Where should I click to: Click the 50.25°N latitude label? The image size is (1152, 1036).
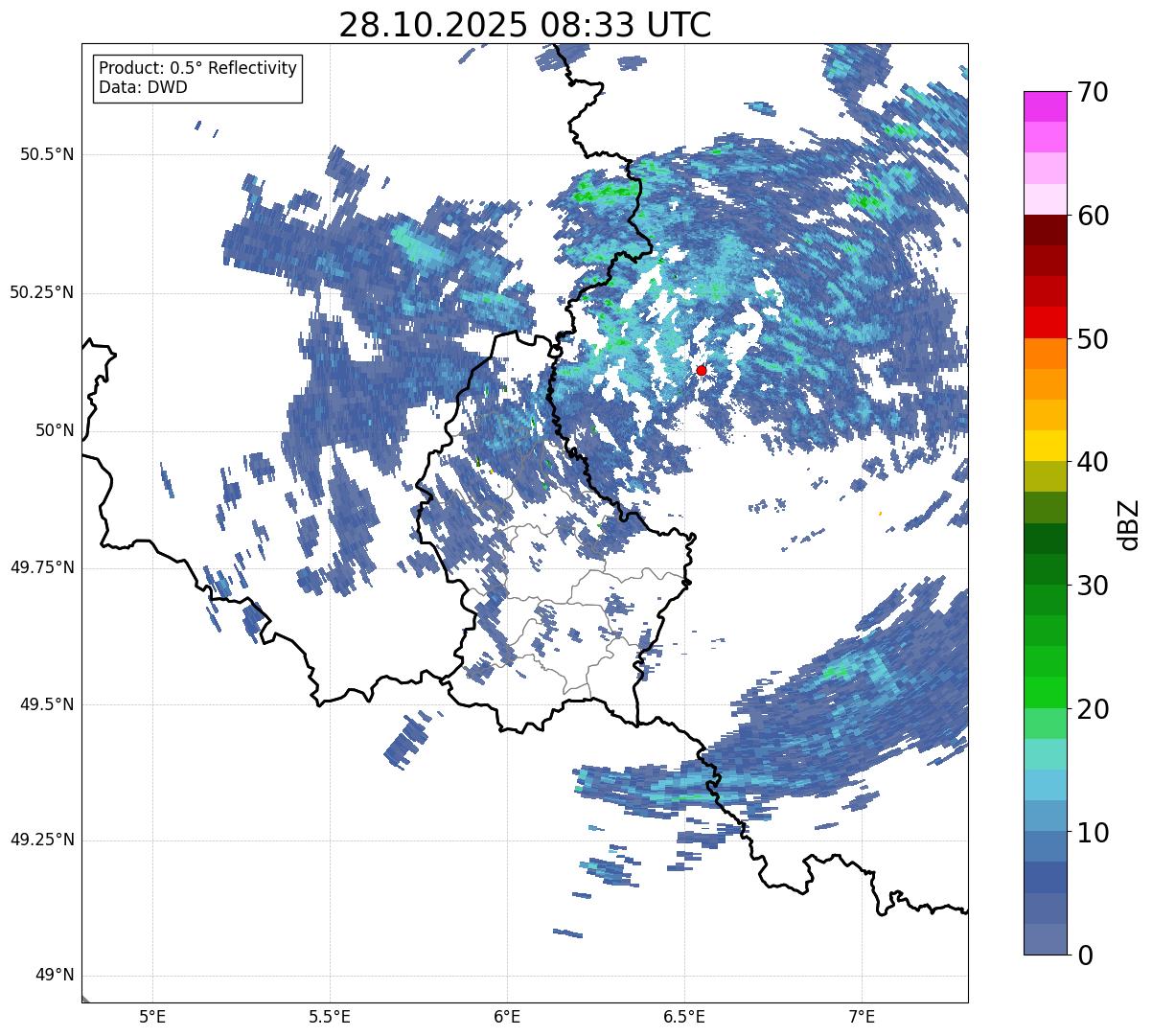(42, 293)
